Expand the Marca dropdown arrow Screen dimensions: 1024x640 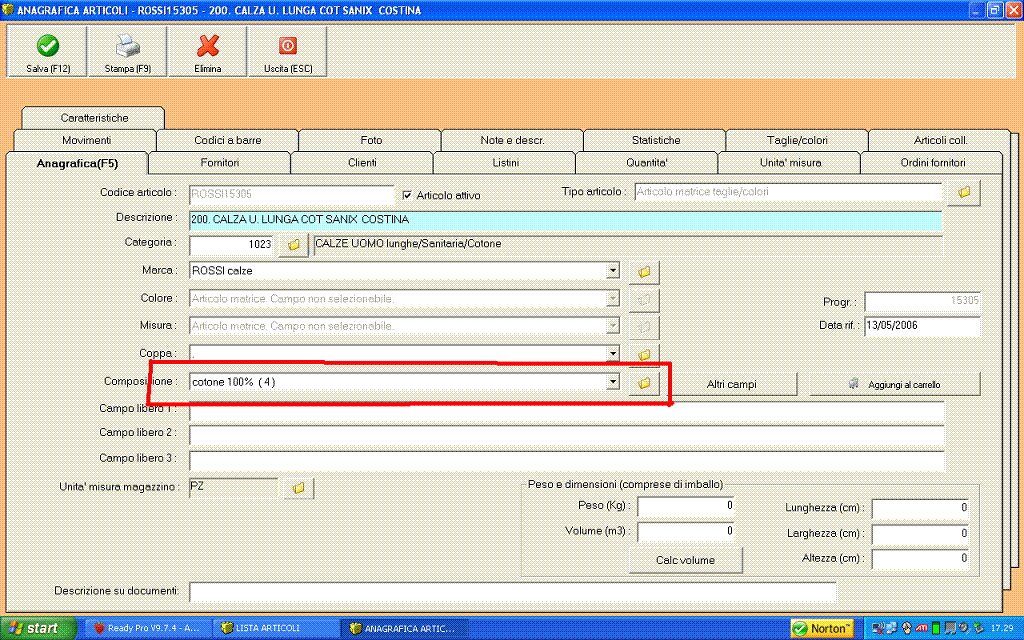613,270
